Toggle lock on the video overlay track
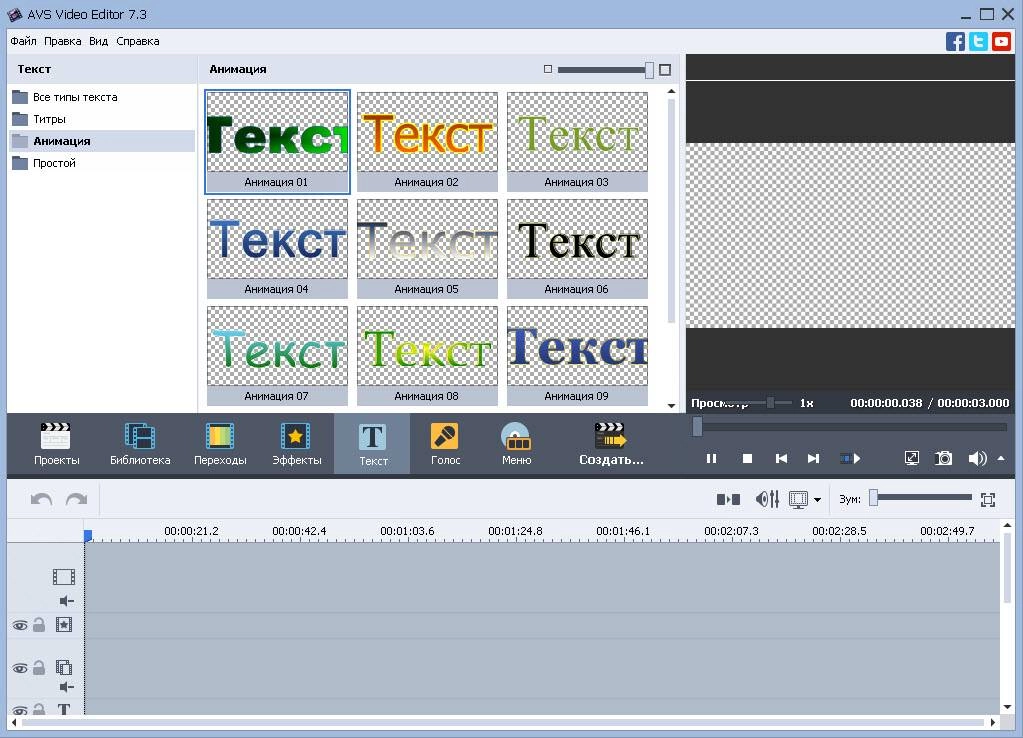This screenshot has width=1023, height=738. click(x=39, y=668)
